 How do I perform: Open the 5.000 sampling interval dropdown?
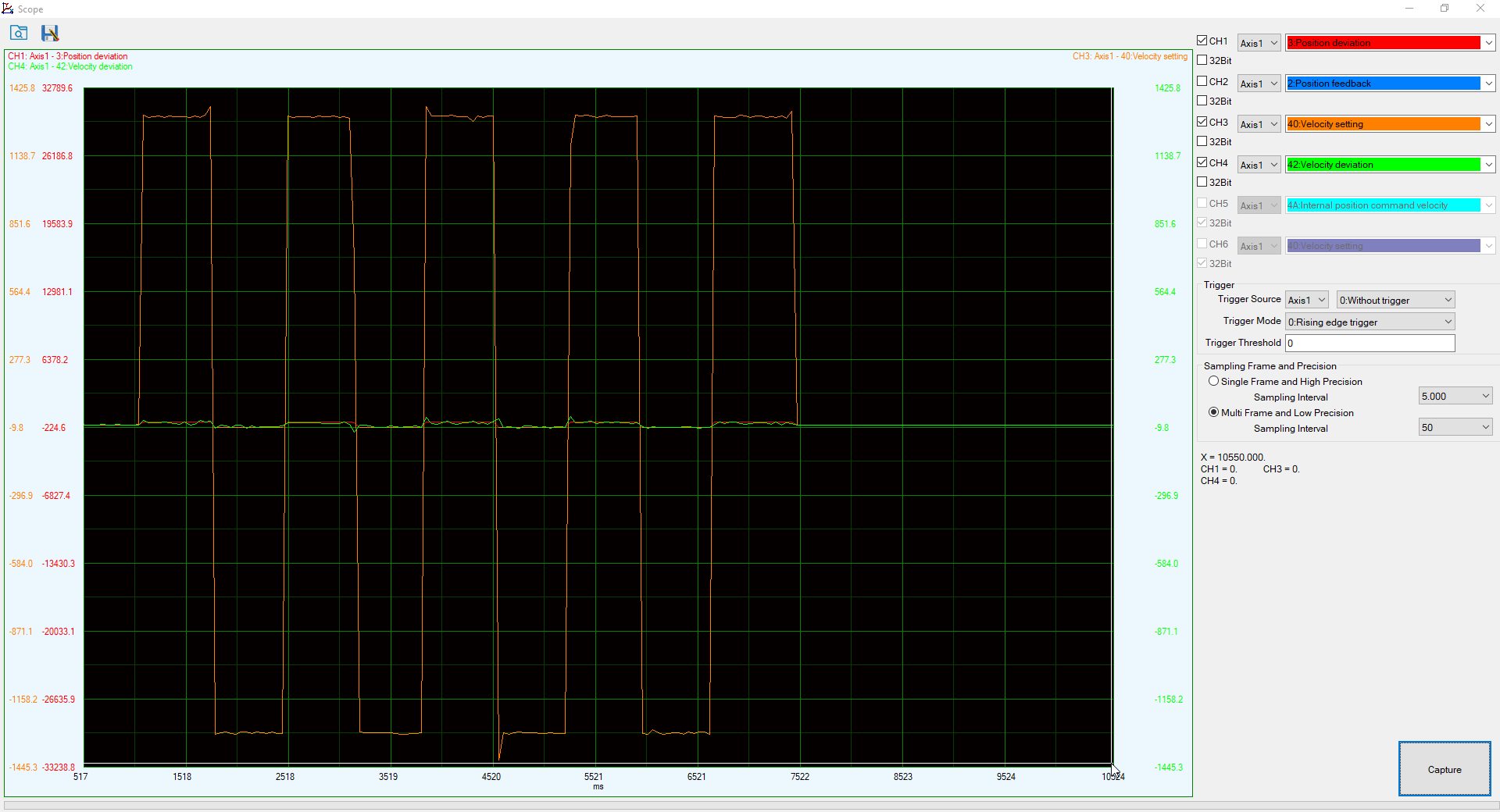[1455, 397]
